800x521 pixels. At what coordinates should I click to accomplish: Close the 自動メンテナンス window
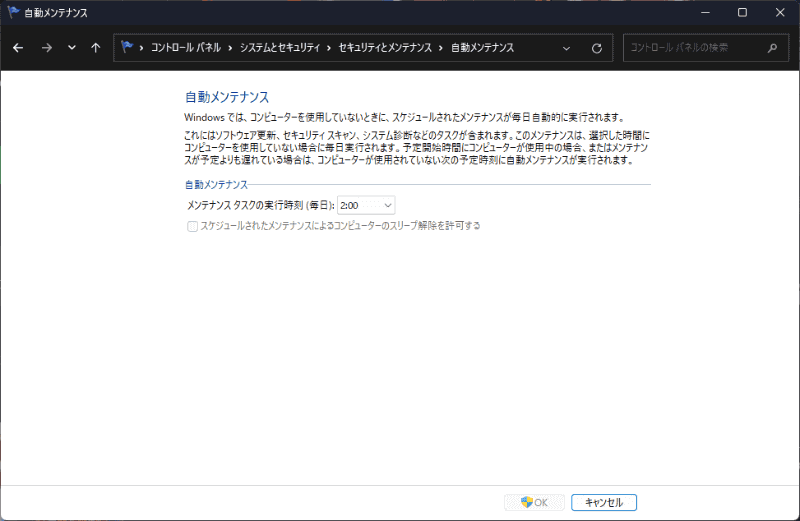coord(780,12)
